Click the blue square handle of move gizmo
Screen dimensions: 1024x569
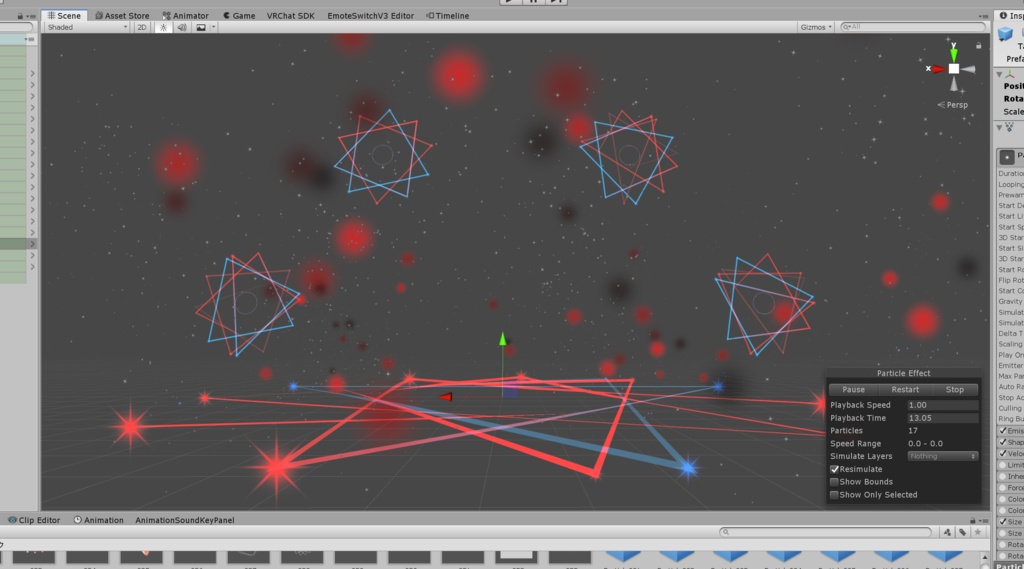(510, 390)
